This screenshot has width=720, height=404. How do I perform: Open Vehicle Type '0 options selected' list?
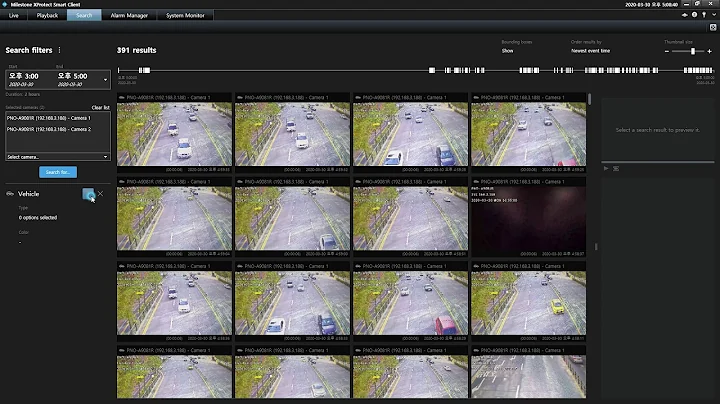pos(38,218)
